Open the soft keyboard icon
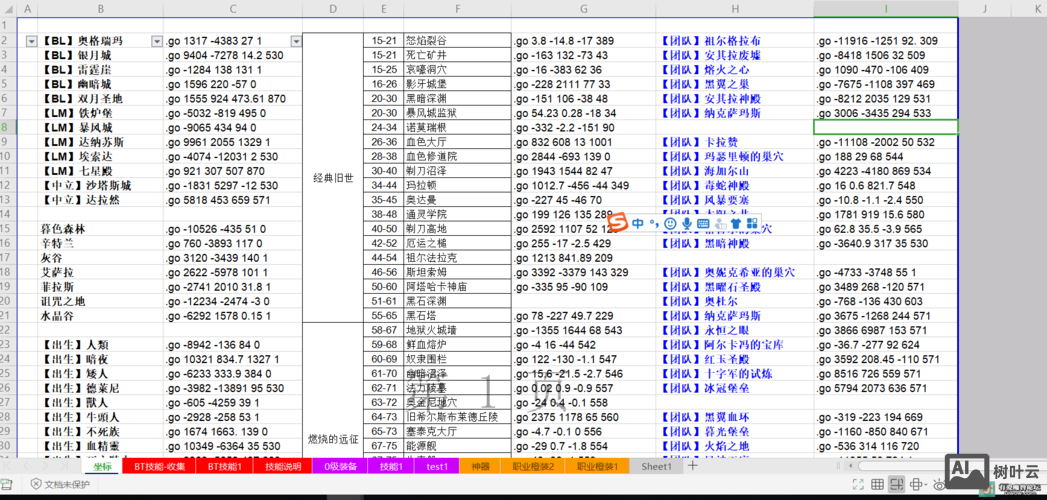The height and width of the screenshot is (500, 1047). point(705,223)
